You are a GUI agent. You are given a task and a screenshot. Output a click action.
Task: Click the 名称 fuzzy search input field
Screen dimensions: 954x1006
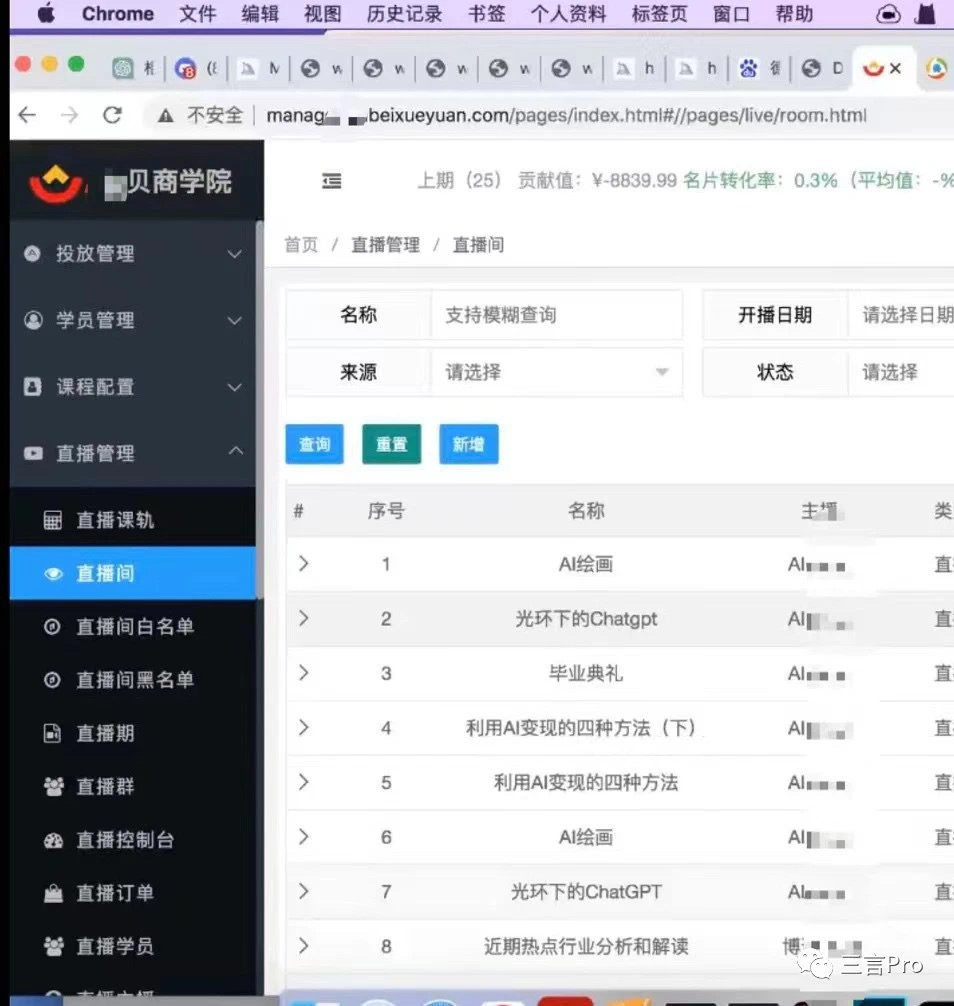[x=556, y=315]
